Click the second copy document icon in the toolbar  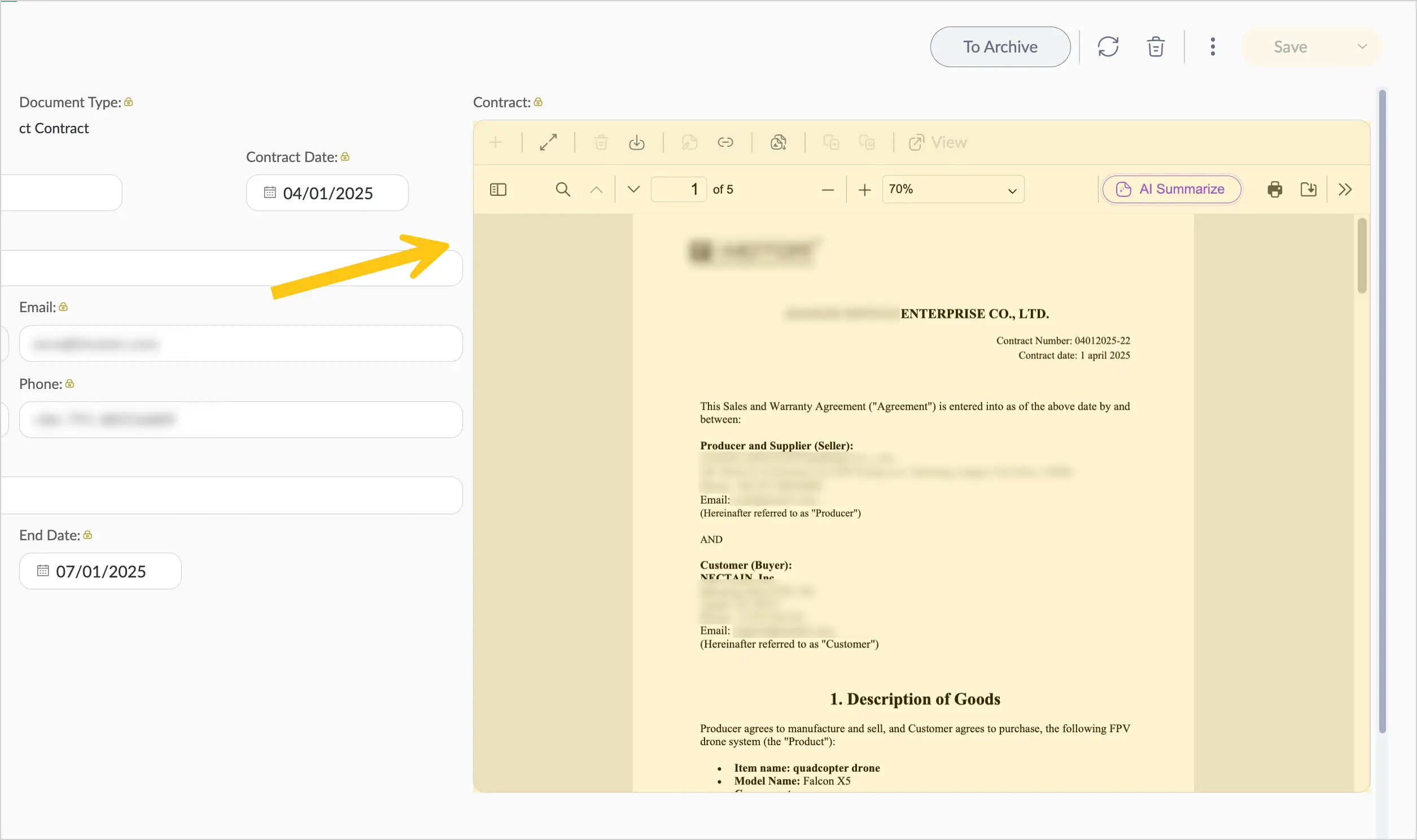coord(867,142)
